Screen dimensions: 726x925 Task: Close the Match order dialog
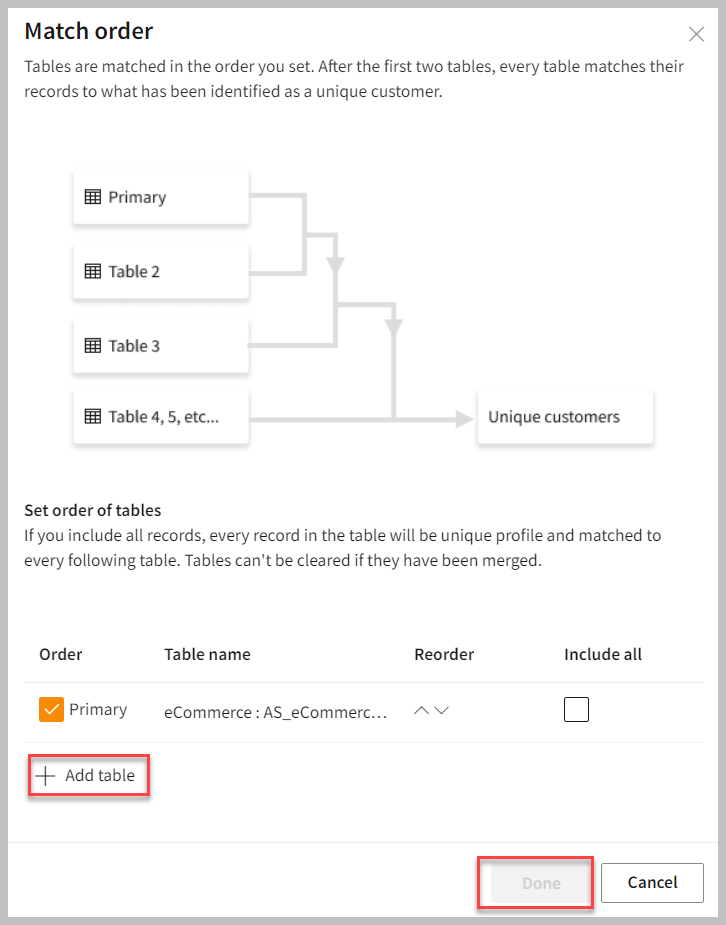(697, 34)
